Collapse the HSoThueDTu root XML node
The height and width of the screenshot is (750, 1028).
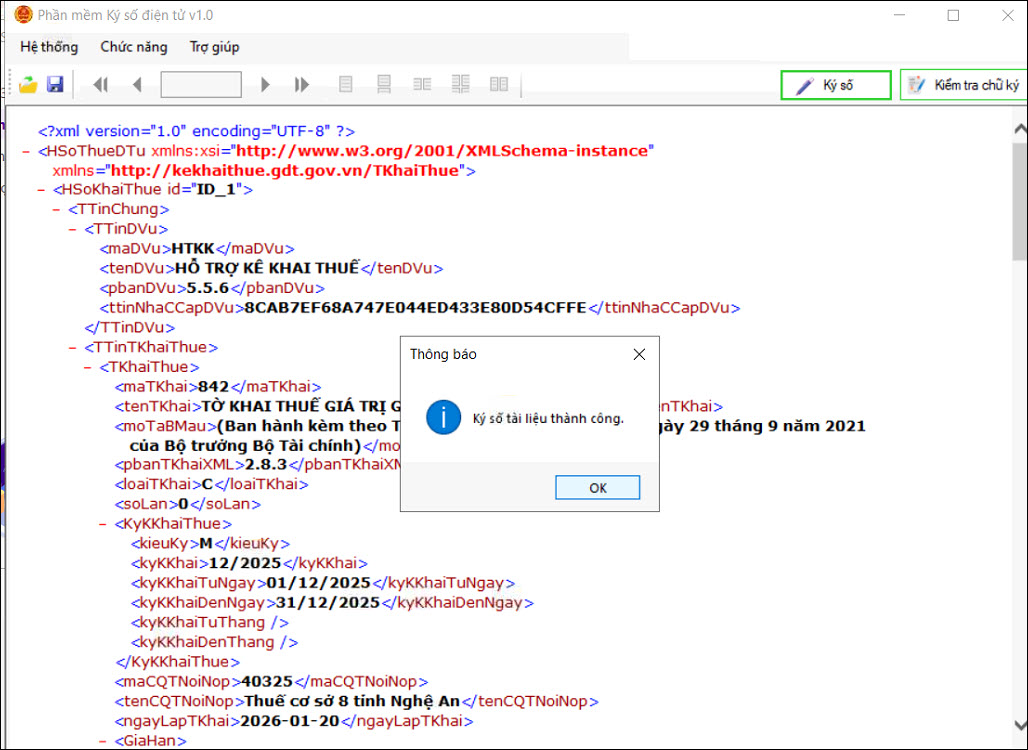(x=26, y=151)
